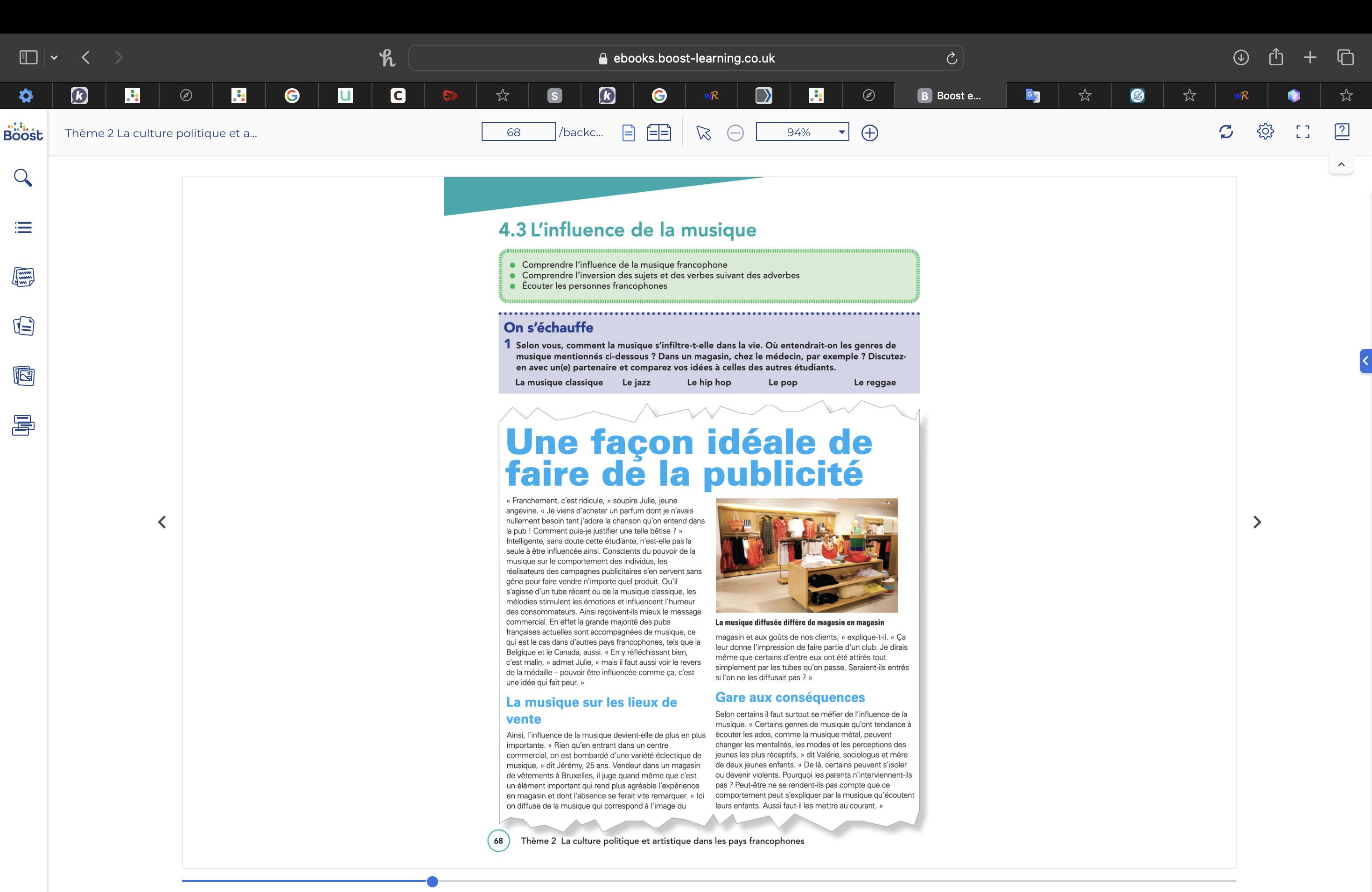Go to the next page arrow
The image size is (1372, 892).
click(x=1257, y=522)
